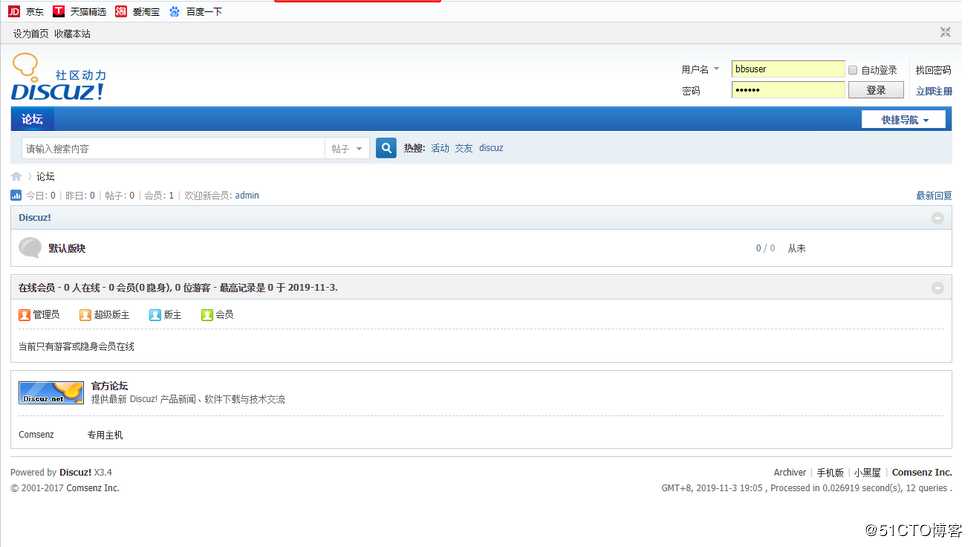Screen dimensions: 972x547
Task: Open the 官方论坛 link
Action: 109,386
